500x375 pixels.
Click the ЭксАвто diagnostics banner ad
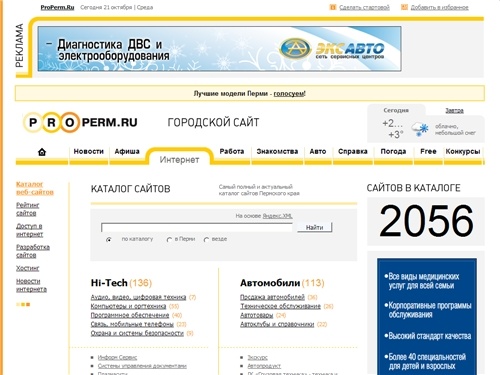(x=219, y=49)
